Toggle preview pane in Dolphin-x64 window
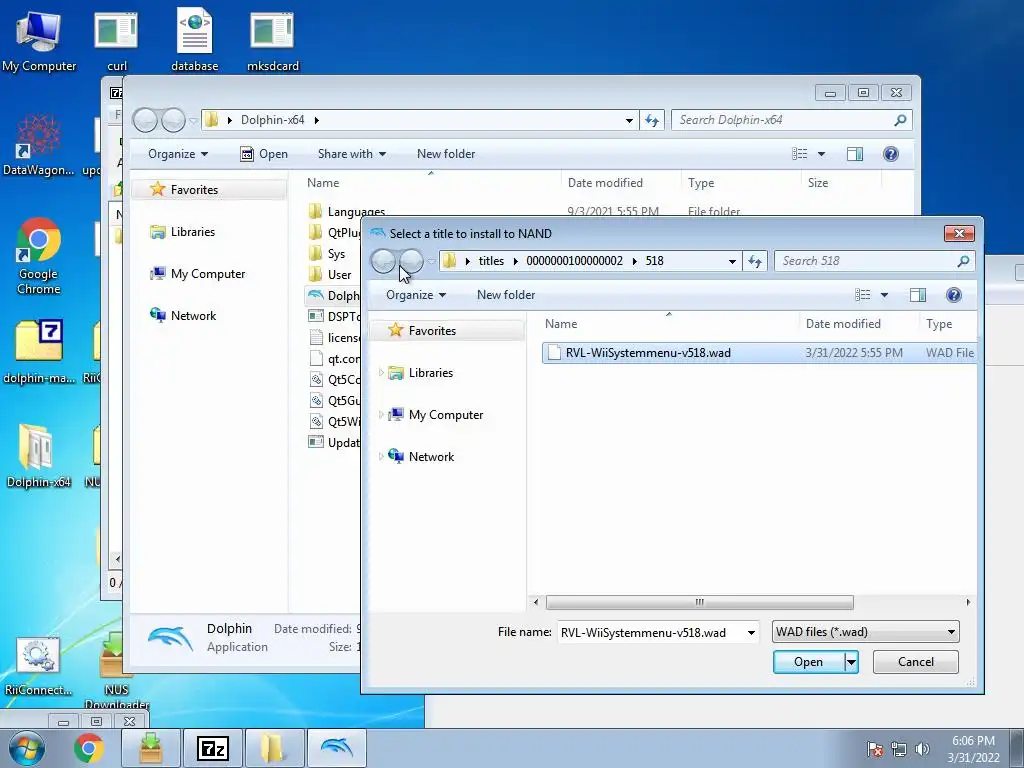This screenshot has width=1024, height=768. click(x=855, y=154)
